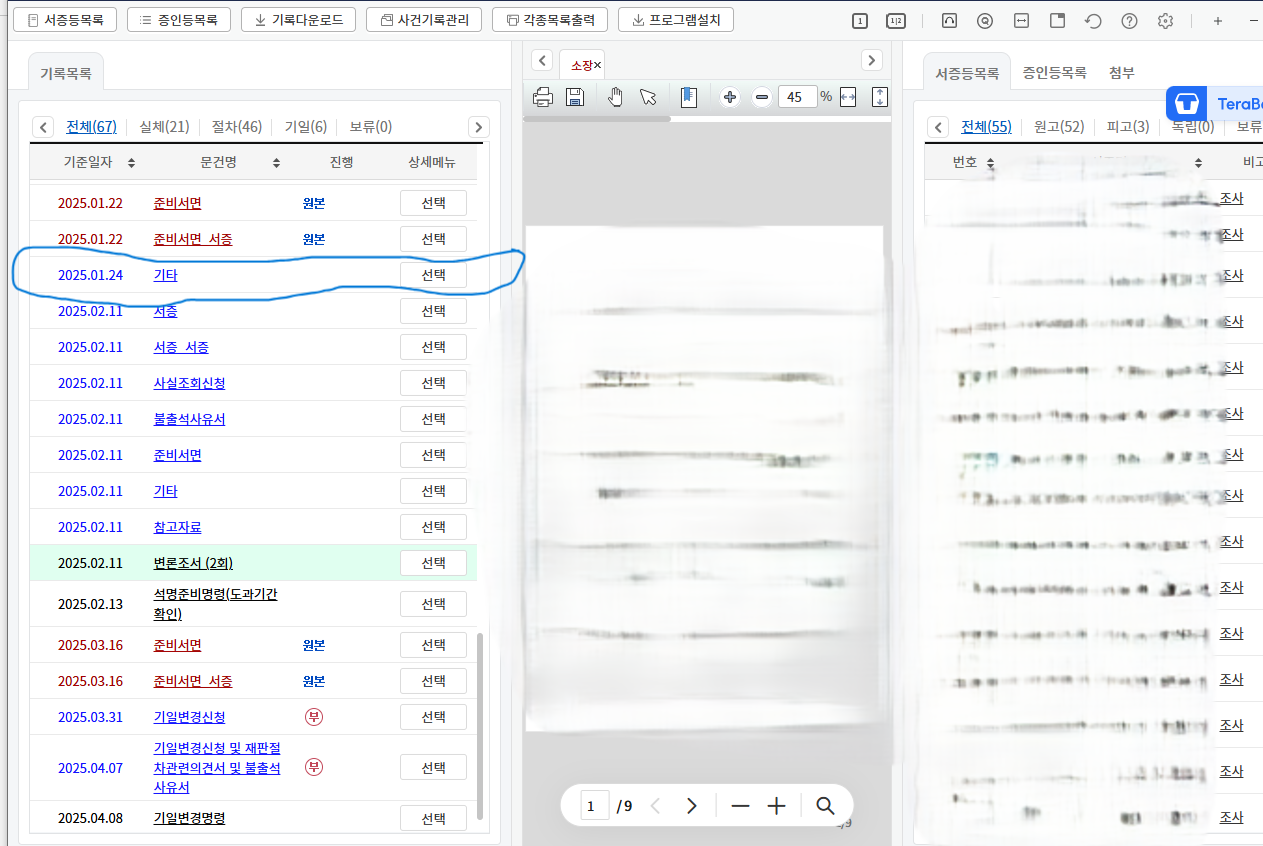The height and width of the screenshot is (846, 1263).
Task: Click the 45% zoom level field
Action: pos(796,96)
